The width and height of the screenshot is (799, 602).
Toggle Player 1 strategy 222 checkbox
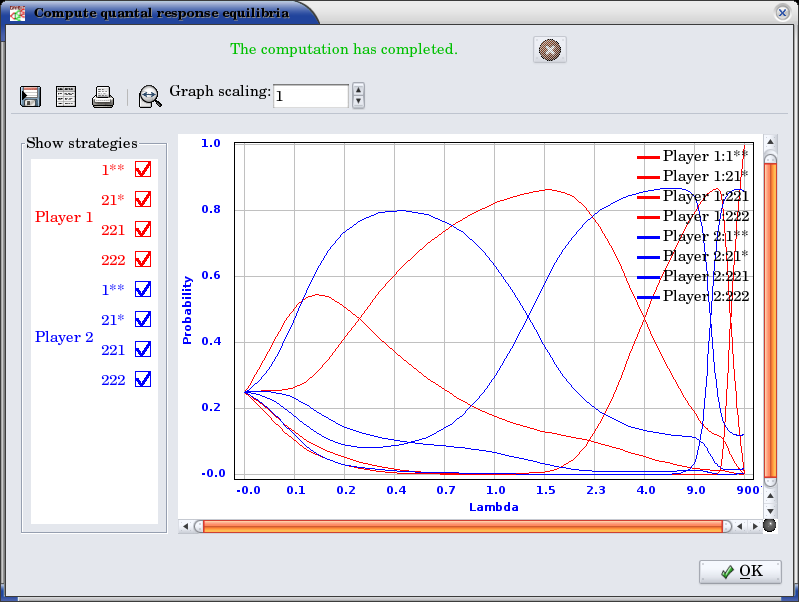[143, 260]
